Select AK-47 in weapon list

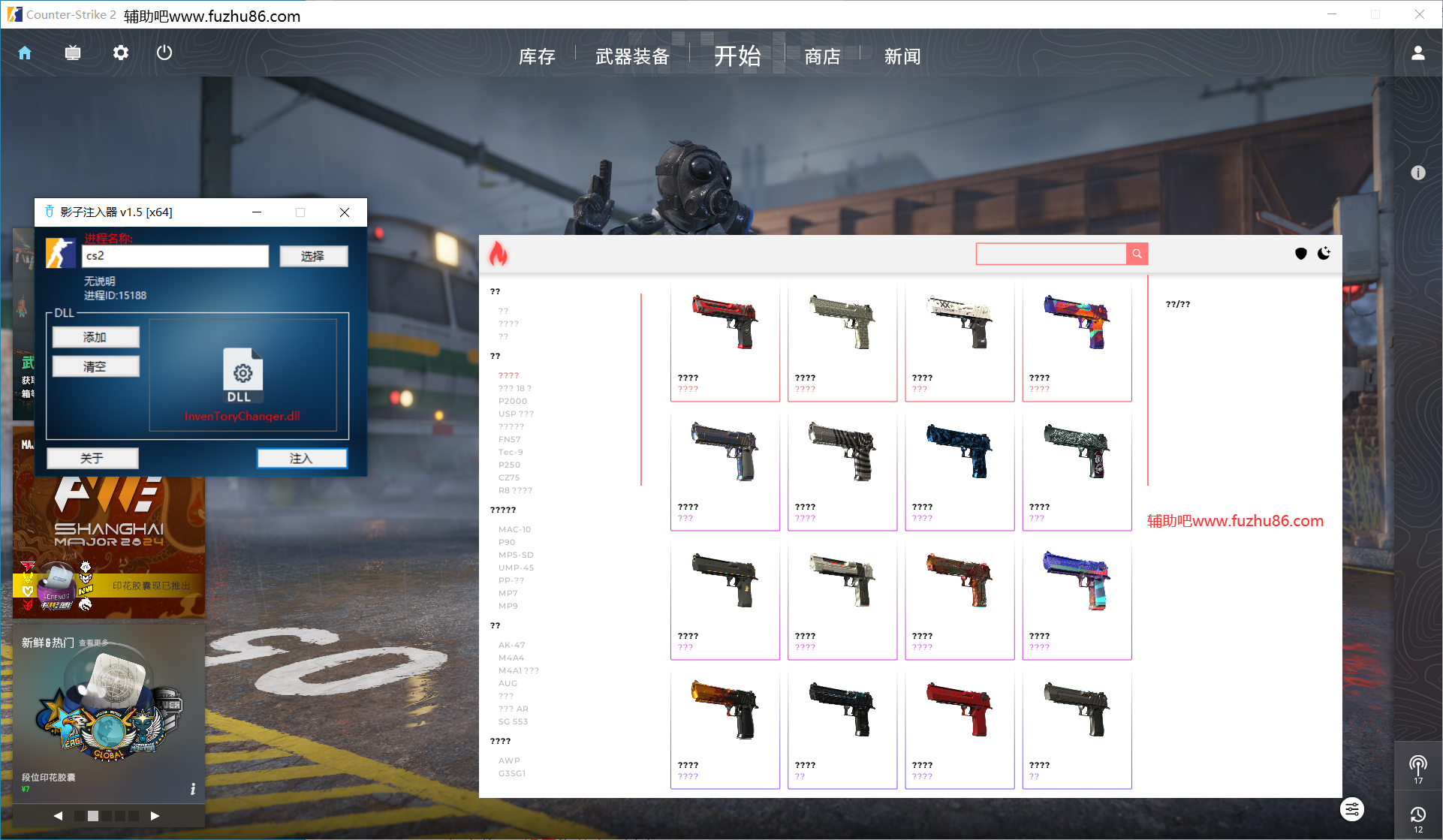point(511,646)
